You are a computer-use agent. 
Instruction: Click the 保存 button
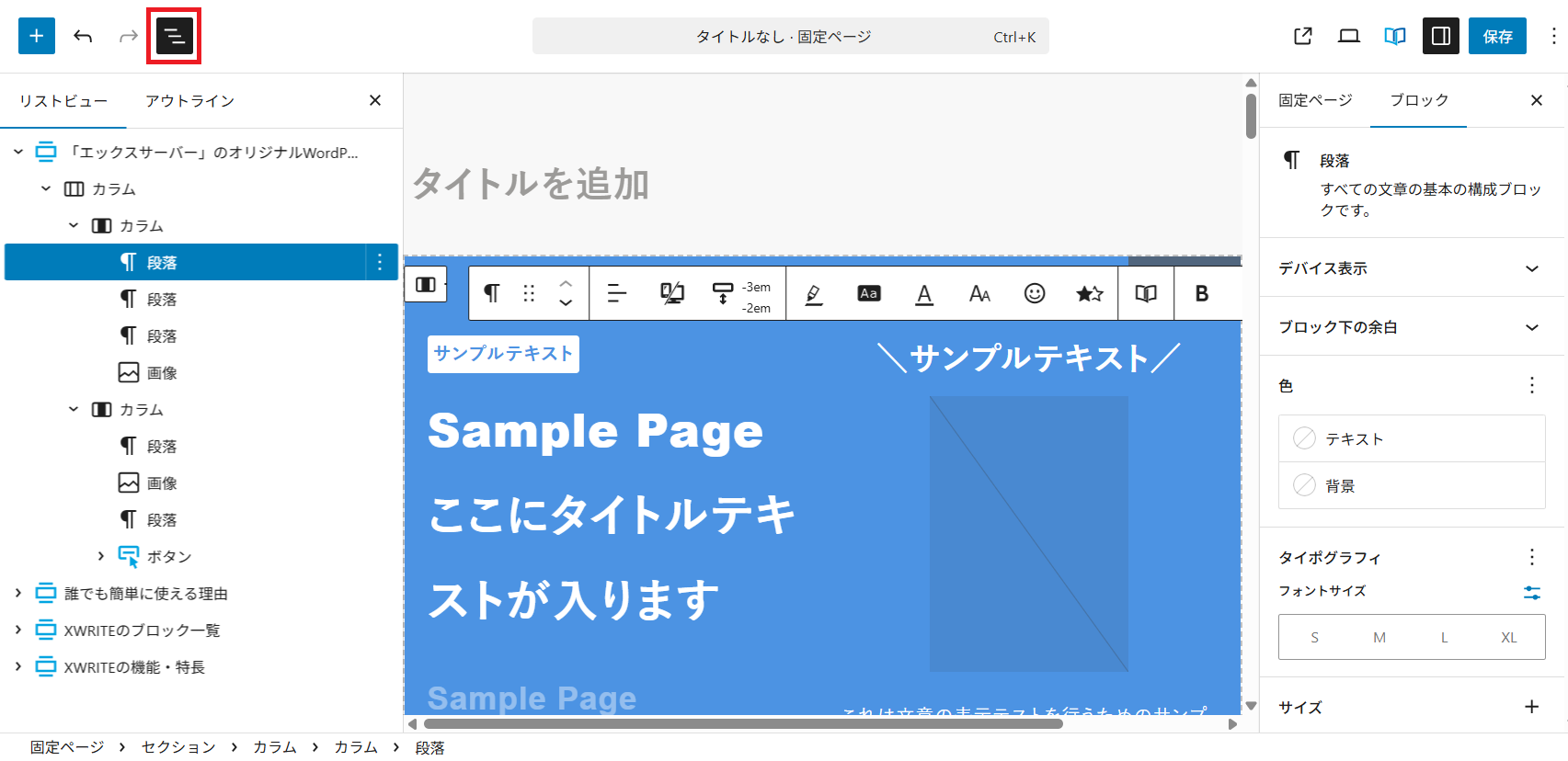[x=1496, y=36]
